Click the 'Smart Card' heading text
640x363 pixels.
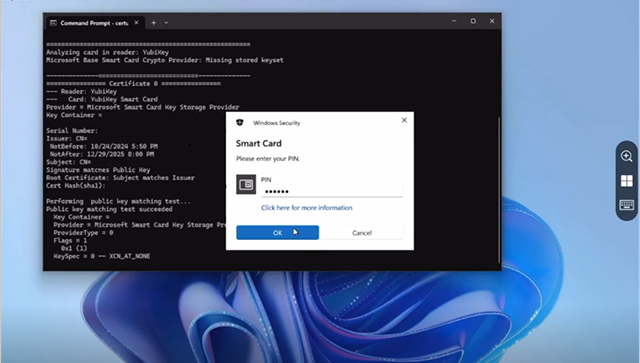259,143
